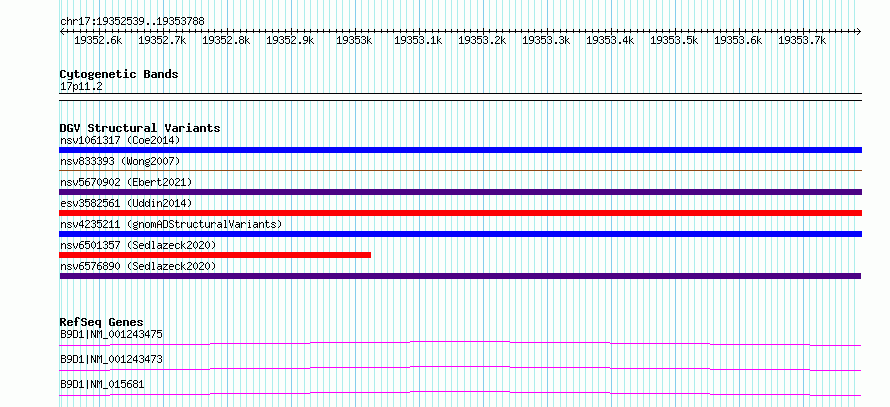Click the 19352.8k ruler tick label
Image resolution: width=890 pixels, height=407 pixels.
pos(226,41)
